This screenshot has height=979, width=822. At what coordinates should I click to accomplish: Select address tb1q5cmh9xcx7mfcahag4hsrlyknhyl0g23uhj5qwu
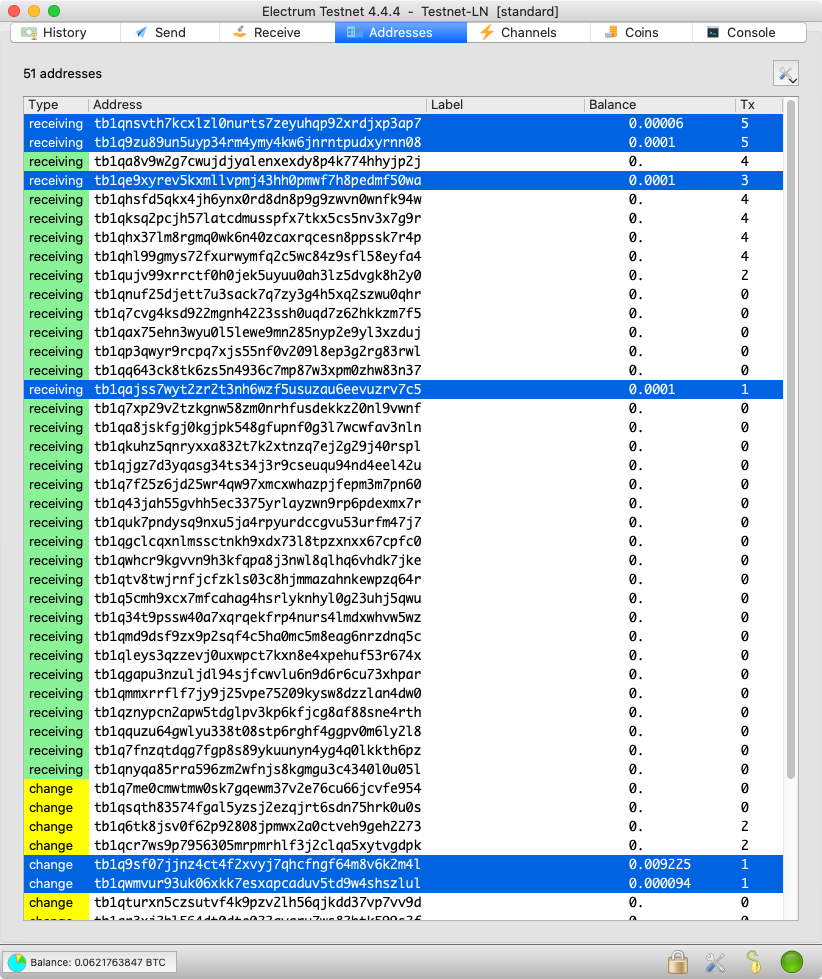[403, 599]
